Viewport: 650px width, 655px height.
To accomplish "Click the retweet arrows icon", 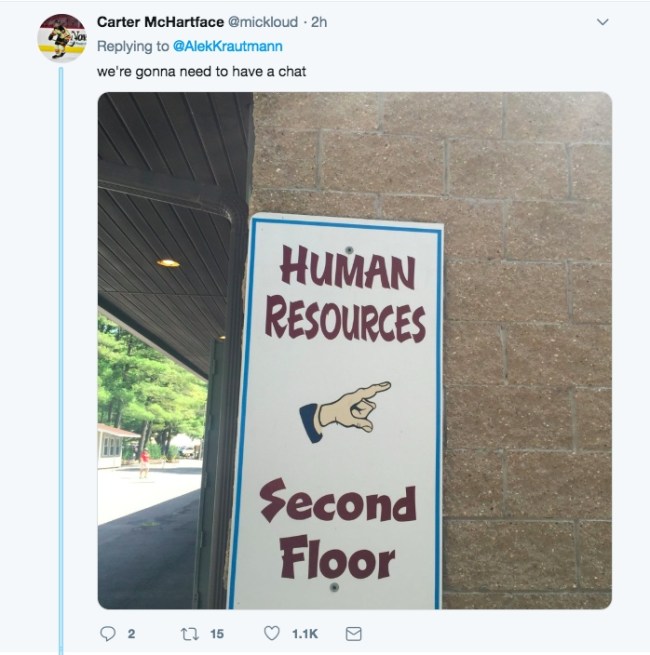I will pyautogui.click(x=188, y=634).
